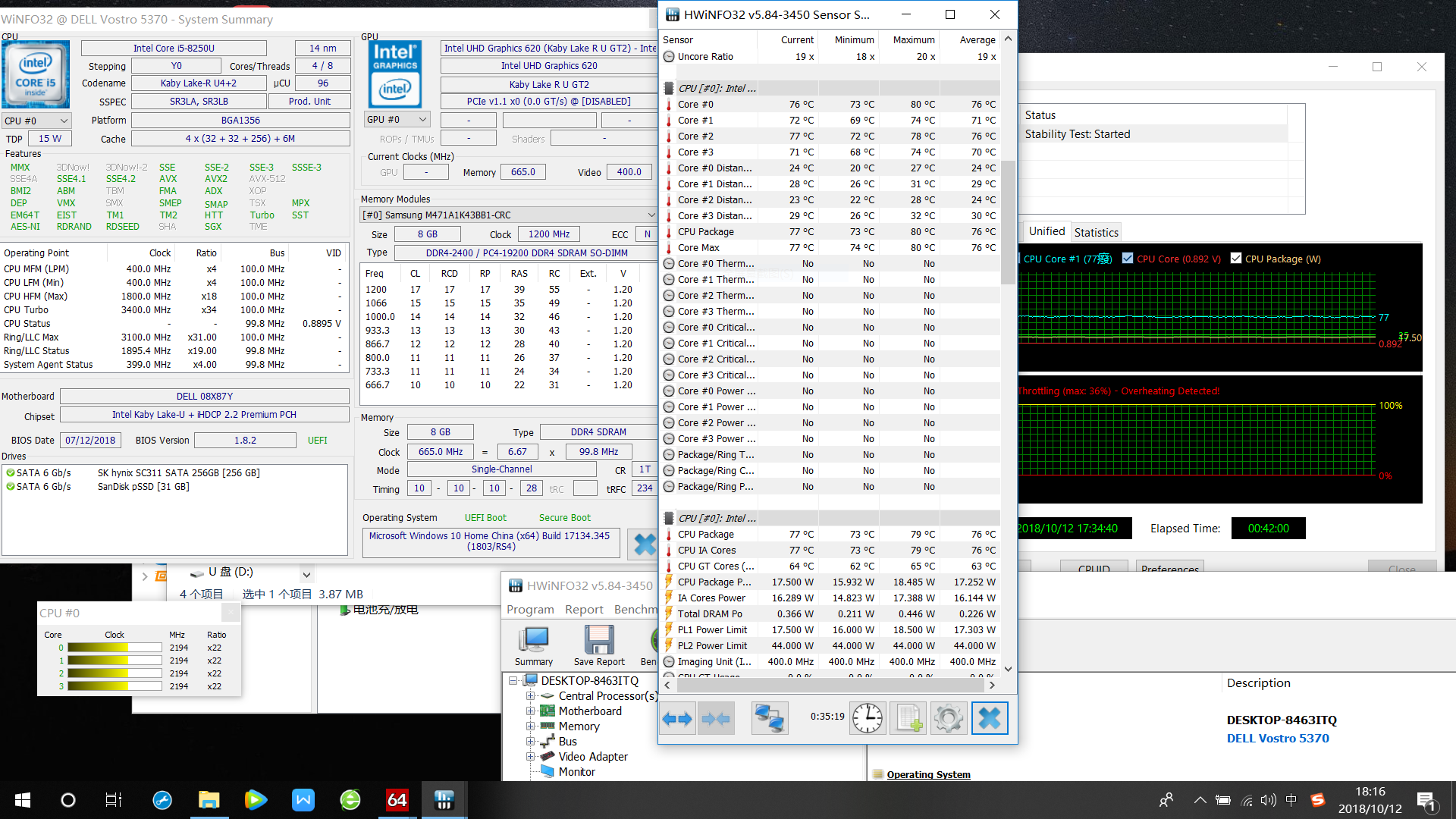Toggle the CPU Package (W) checkbox
The width and height of the screenshot is (1456, 819).
(1236, 259)
